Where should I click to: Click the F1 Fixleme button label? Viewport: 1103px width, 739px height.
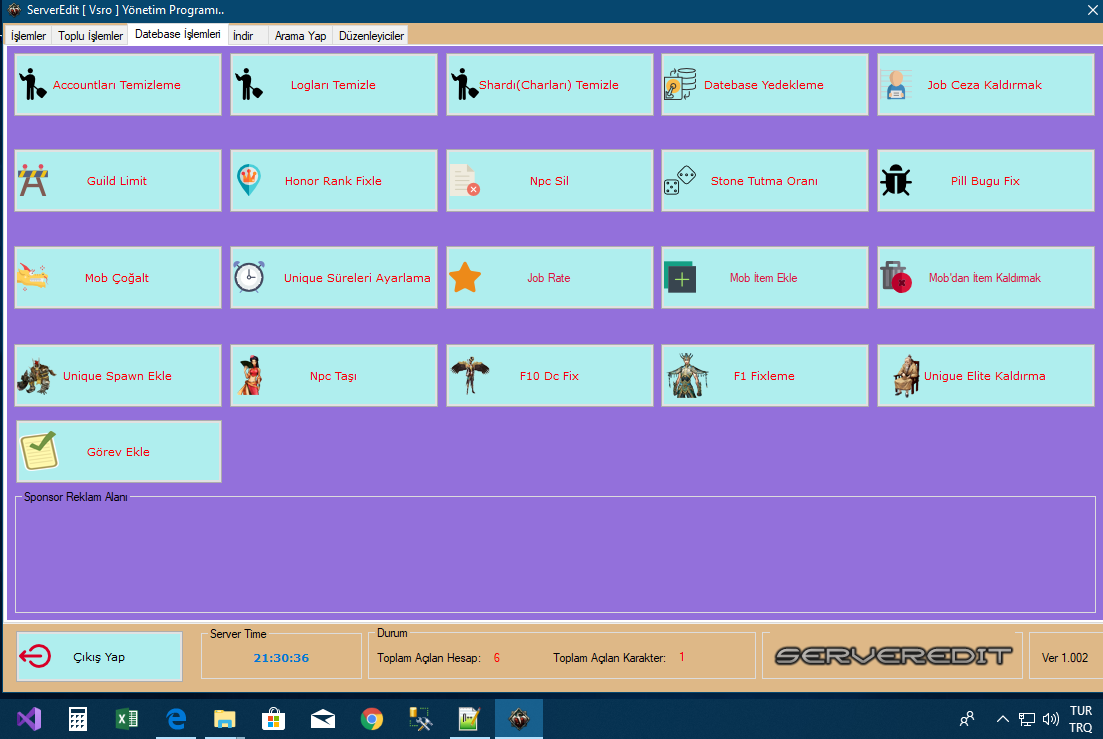click(764, 375)
